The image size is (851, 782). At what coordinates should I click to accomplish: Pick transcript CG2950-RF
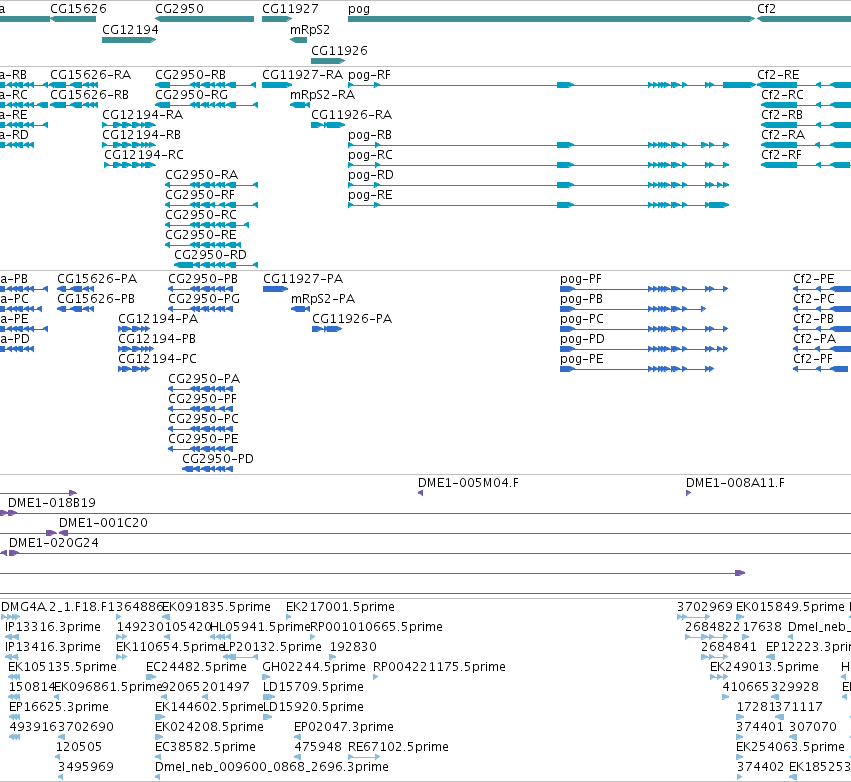coord(212,205)
